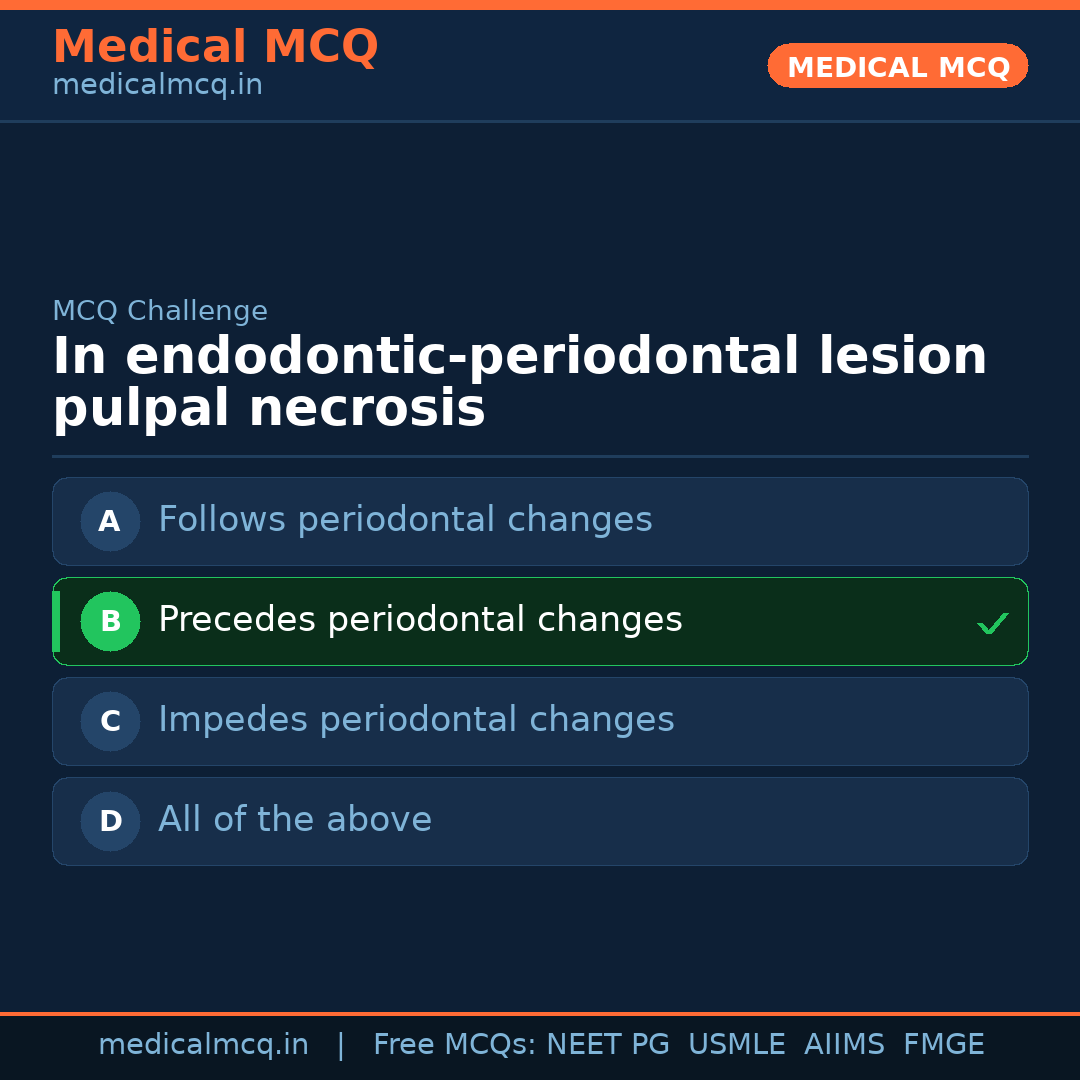This screenshot has width=1080, height=1080.
Task: Click the MCQ Challenge label
Action: [160, 311]
